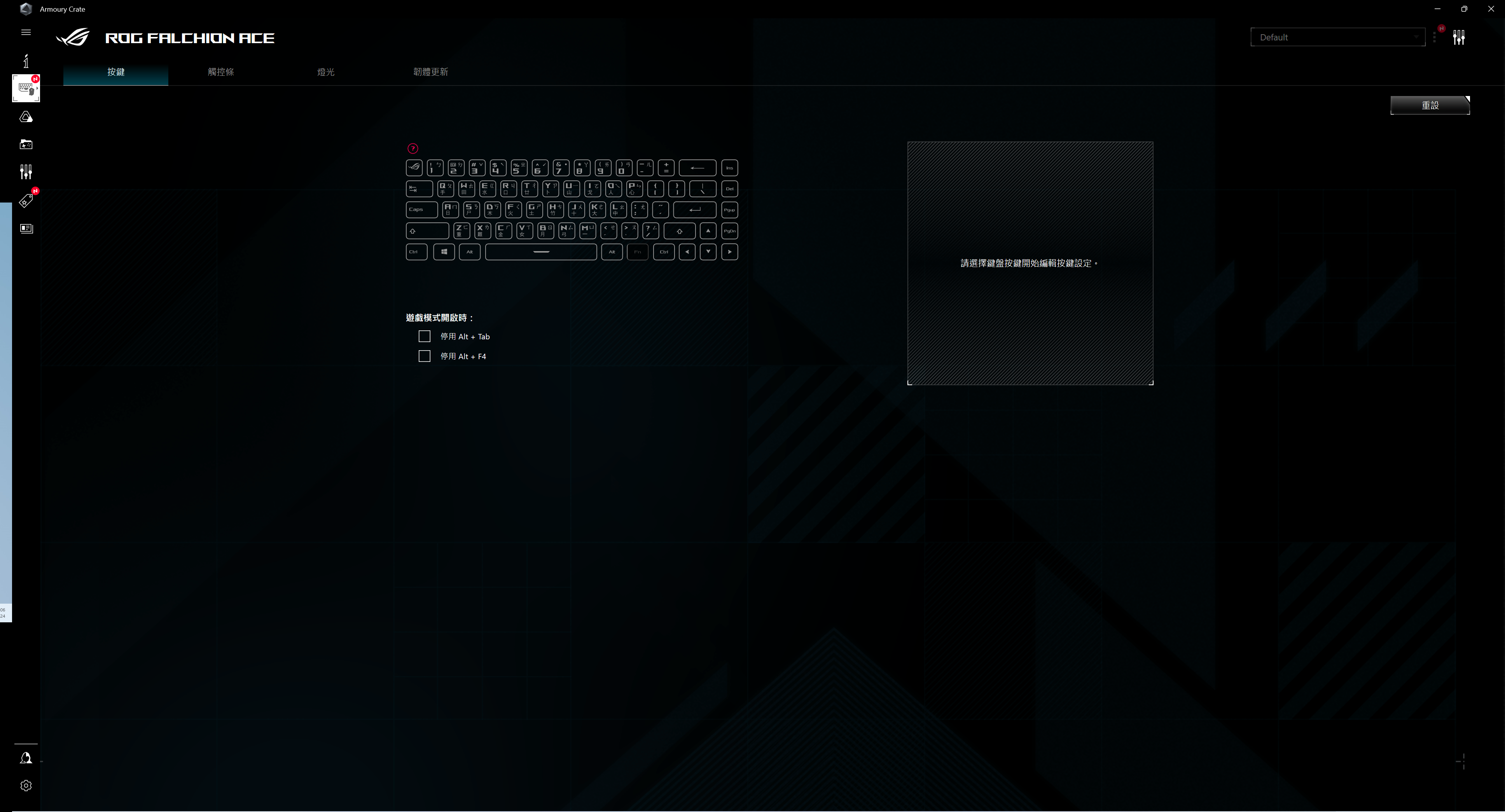Select the Backspace key on keyboard layout
1505x812 pixels.
click(x=697, y=168)
